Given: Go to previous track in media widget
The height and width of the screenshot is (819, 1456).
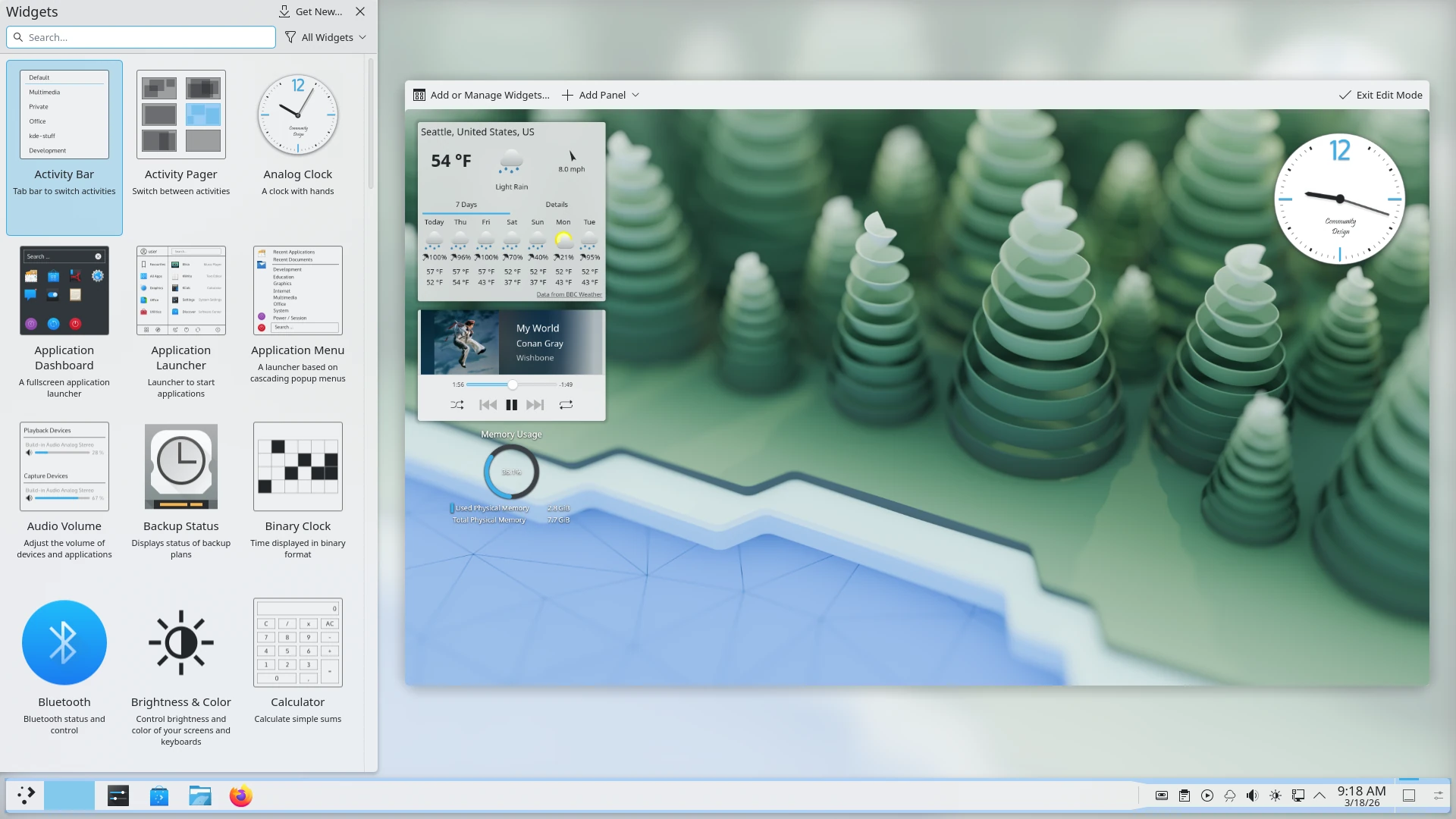Looking at the screenshot, I should click(x=488, y=405).
